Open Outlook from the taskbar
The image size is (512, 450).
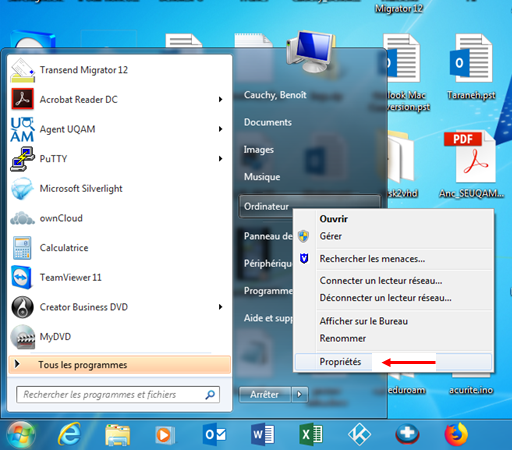(x=214, y=435)
